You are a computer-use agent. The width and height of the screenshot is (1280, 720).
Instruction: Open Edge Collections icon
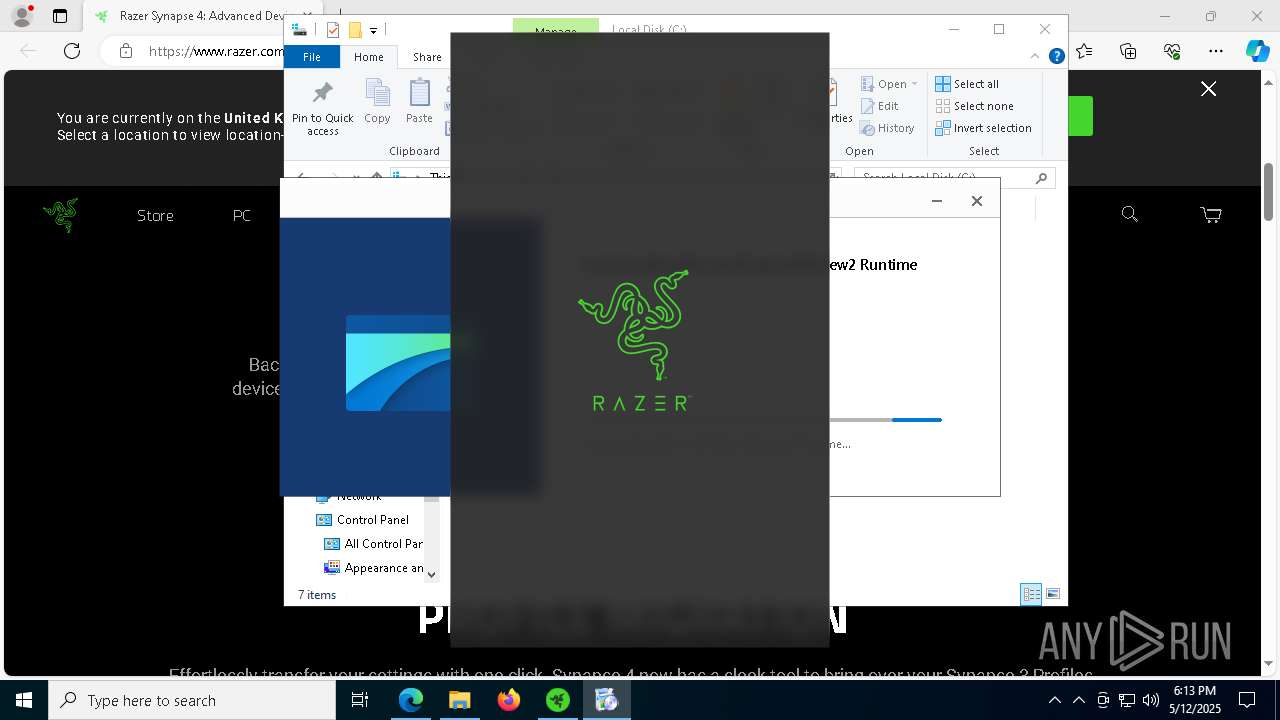[1128, 51]
